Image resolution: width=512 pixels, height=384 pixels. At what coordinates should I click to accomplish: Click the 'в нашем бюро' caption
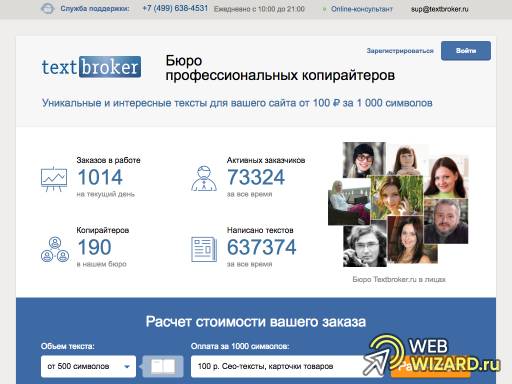click(x=101, y=264)
